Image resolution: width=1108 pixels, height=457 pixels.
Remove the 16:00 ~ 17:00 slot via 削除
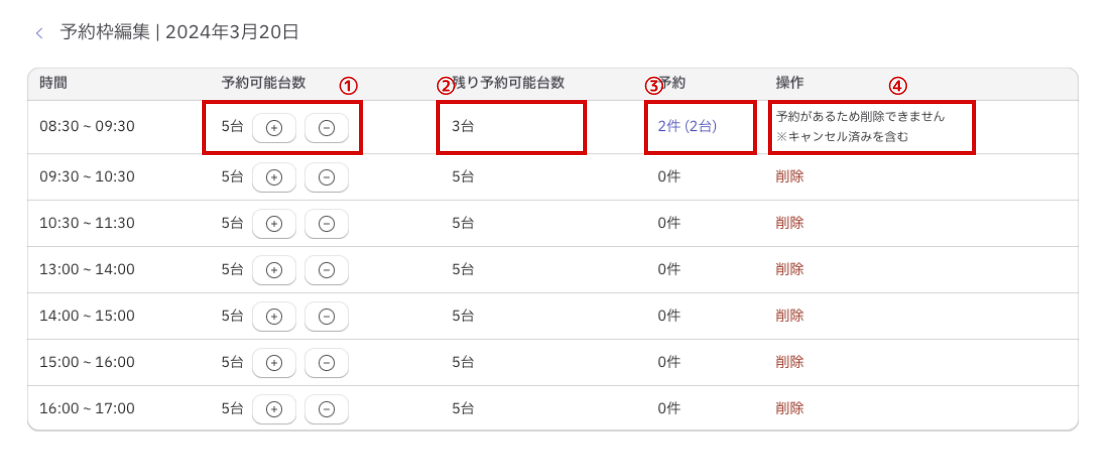click(789, 408)
